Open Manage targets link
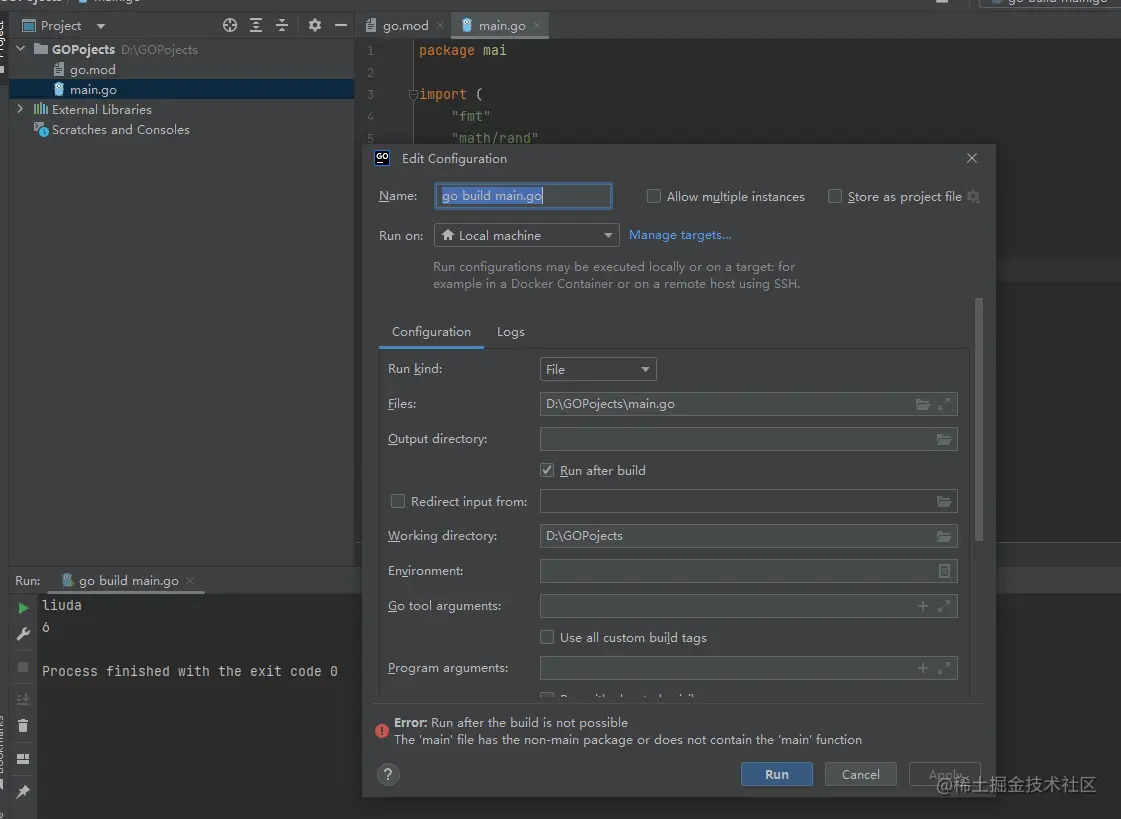The image size is (1121, 819). point(680,235)
